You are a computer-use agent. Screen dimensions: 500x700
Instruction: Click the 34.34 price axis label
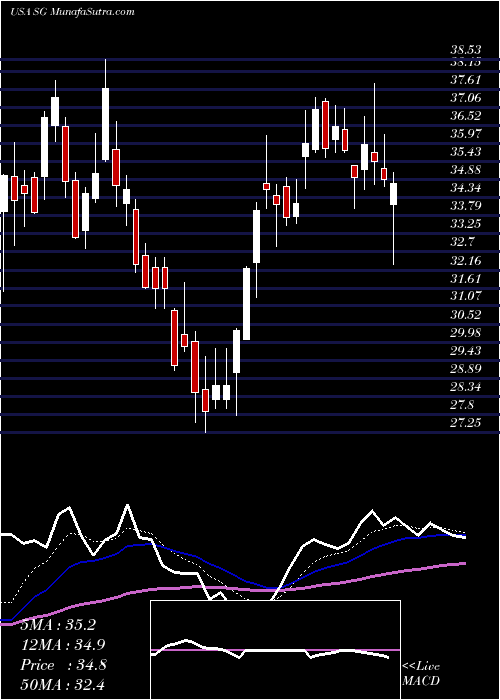pyautogui.click(x=466, y=188)
